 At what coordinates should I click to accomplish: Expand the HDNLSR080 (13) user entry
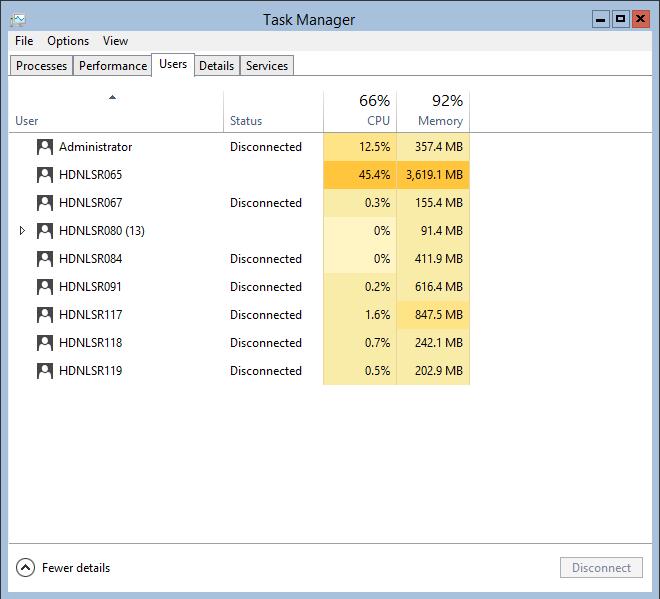[23, 231]
